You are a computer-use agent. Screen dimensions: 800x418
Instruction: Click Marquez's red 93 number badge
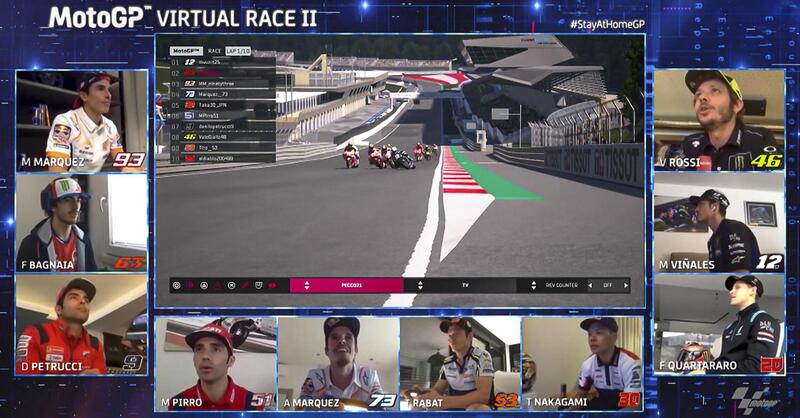coord(129,160)
